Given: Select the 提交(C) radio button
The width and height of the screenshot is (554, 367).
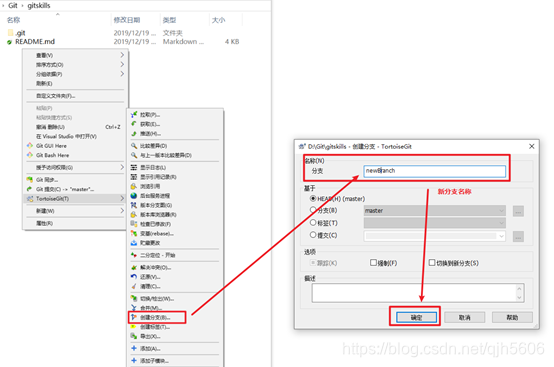Looking at the screenshot, I should click(x=313, y=235).
